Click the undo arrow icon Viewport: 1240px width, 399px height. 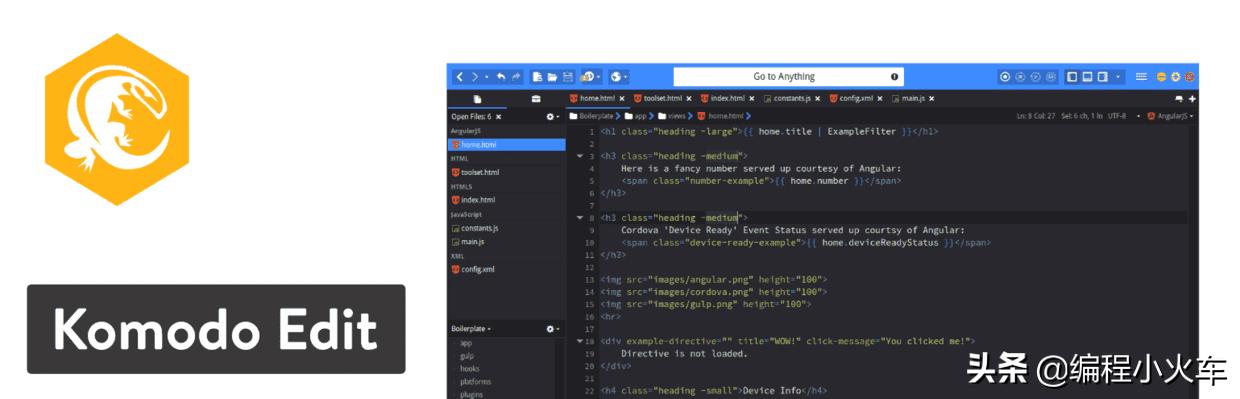(501, 76)
